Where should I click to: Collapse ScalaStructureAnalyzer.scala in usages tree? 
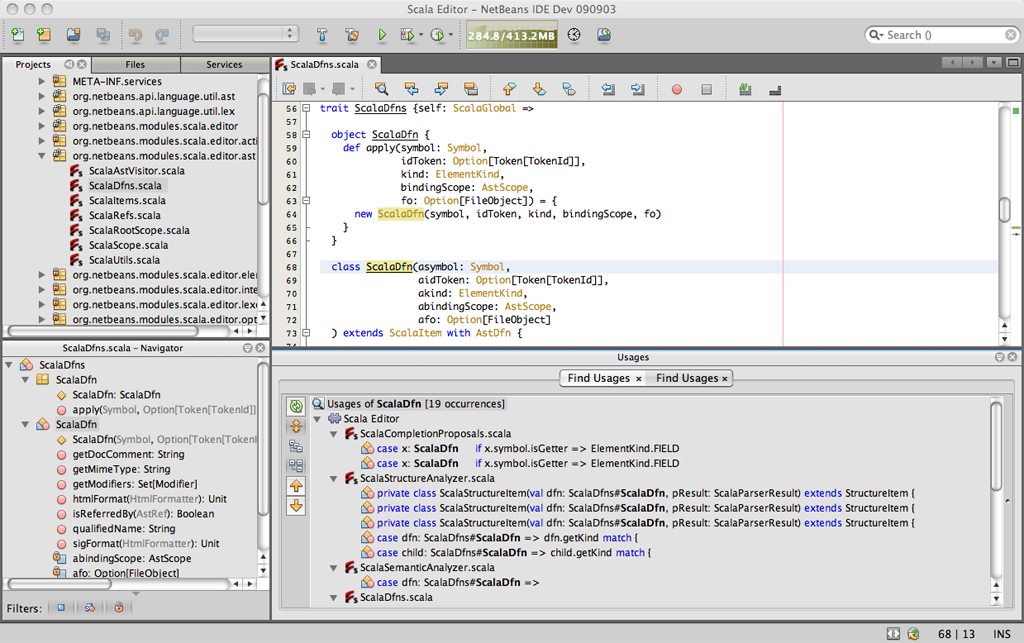(333, 478)
